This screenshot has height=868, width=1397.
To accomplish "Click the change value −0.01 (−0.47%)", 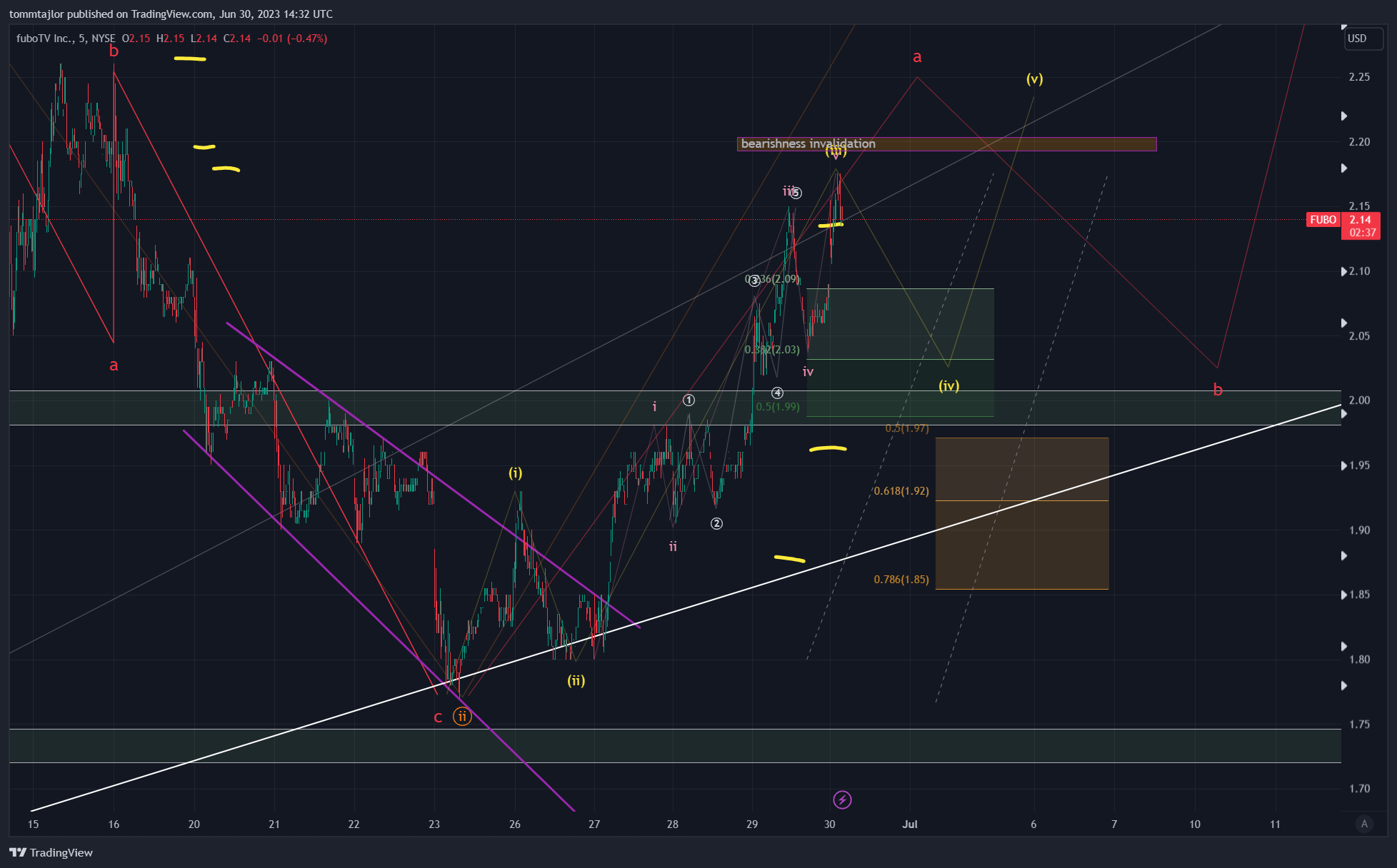I will 292,39.
